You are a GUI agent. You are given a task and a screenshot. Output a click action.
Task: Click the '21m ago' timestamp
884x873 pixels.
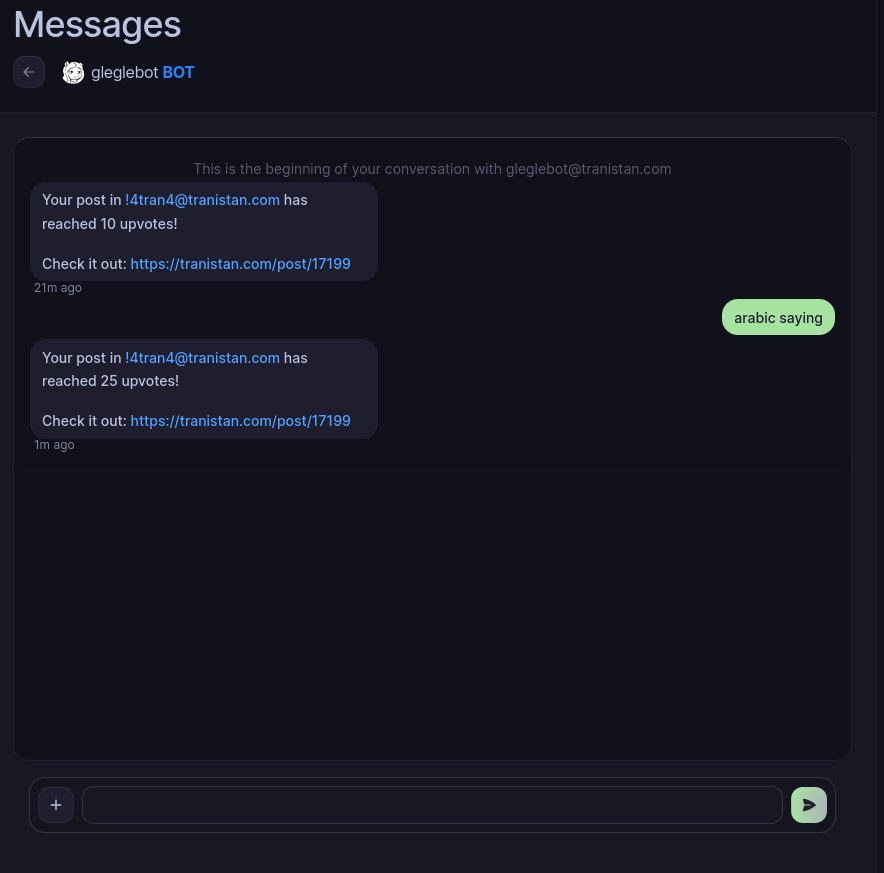tap(58, 288)
